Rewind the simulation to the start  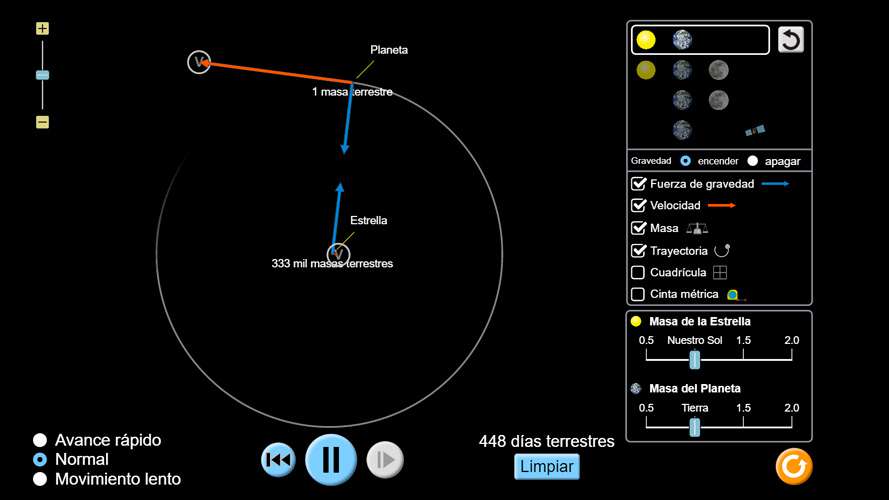278,460
